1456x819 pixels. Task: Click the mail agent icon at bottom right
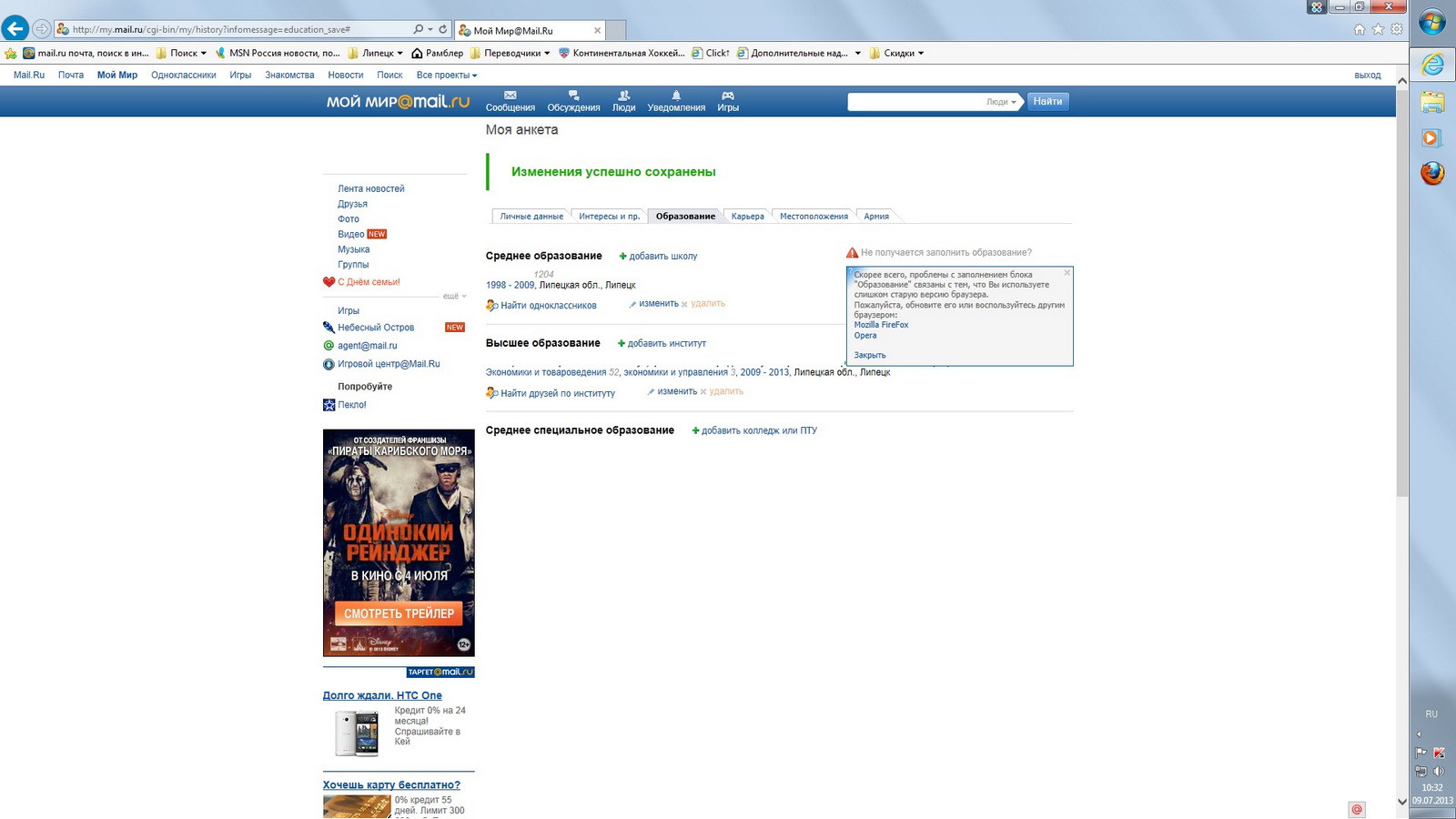pos(1357,809)
